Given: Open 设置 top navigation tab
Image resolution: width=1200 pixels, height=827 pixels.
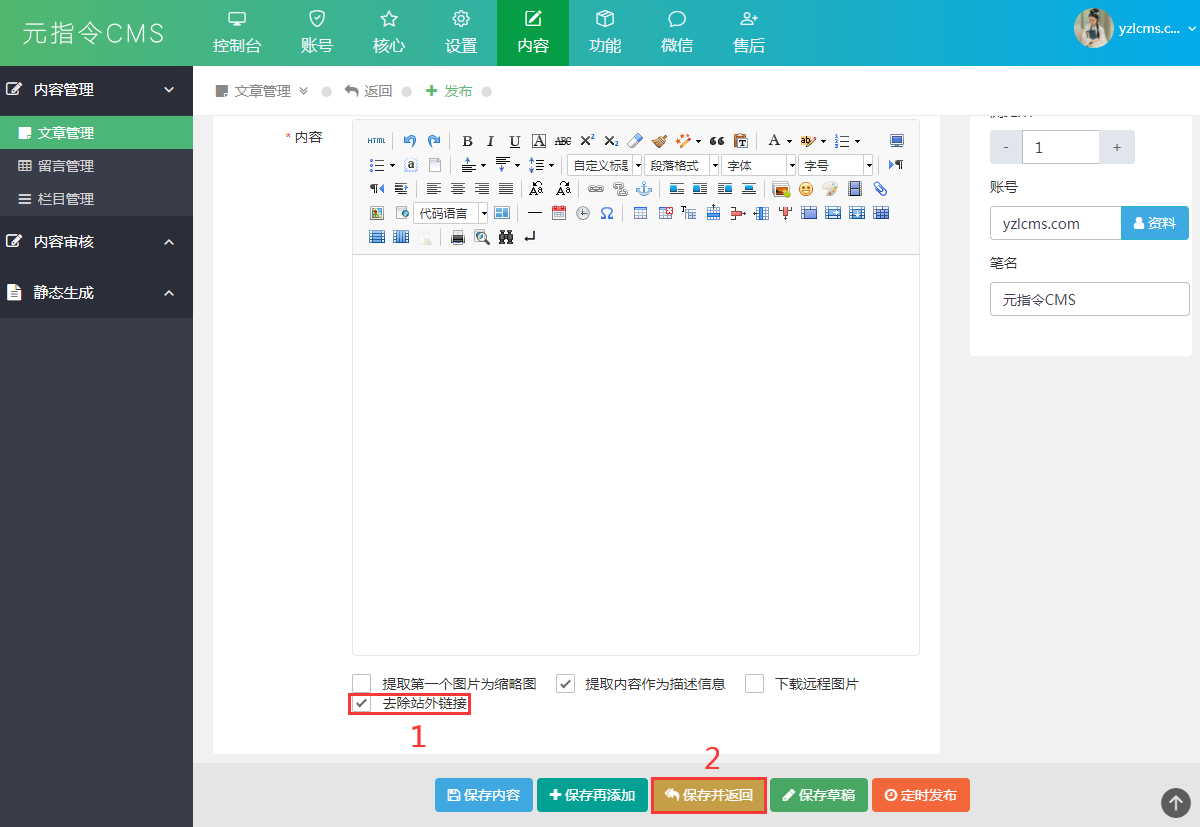Looking at the screenshot, I should tap(461, 33).
